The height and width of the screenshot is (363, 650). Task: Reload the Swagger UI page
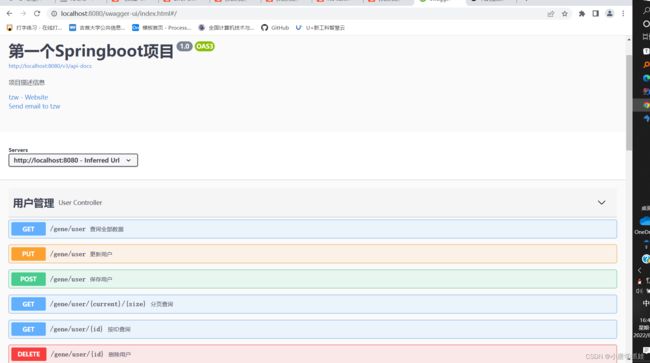click(x=37, y=14)
